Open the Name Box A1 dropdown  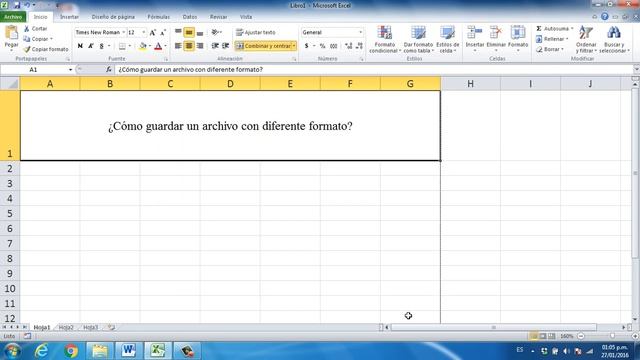(70, 70)
